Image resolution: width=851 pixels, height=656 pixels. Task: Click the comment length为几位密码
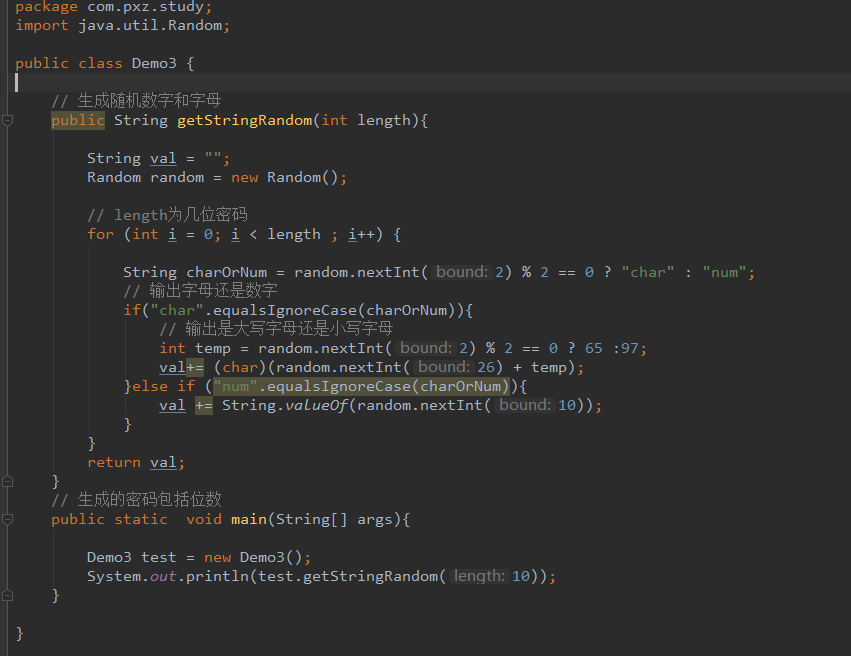pyautogui.click(x=168, y=215)
